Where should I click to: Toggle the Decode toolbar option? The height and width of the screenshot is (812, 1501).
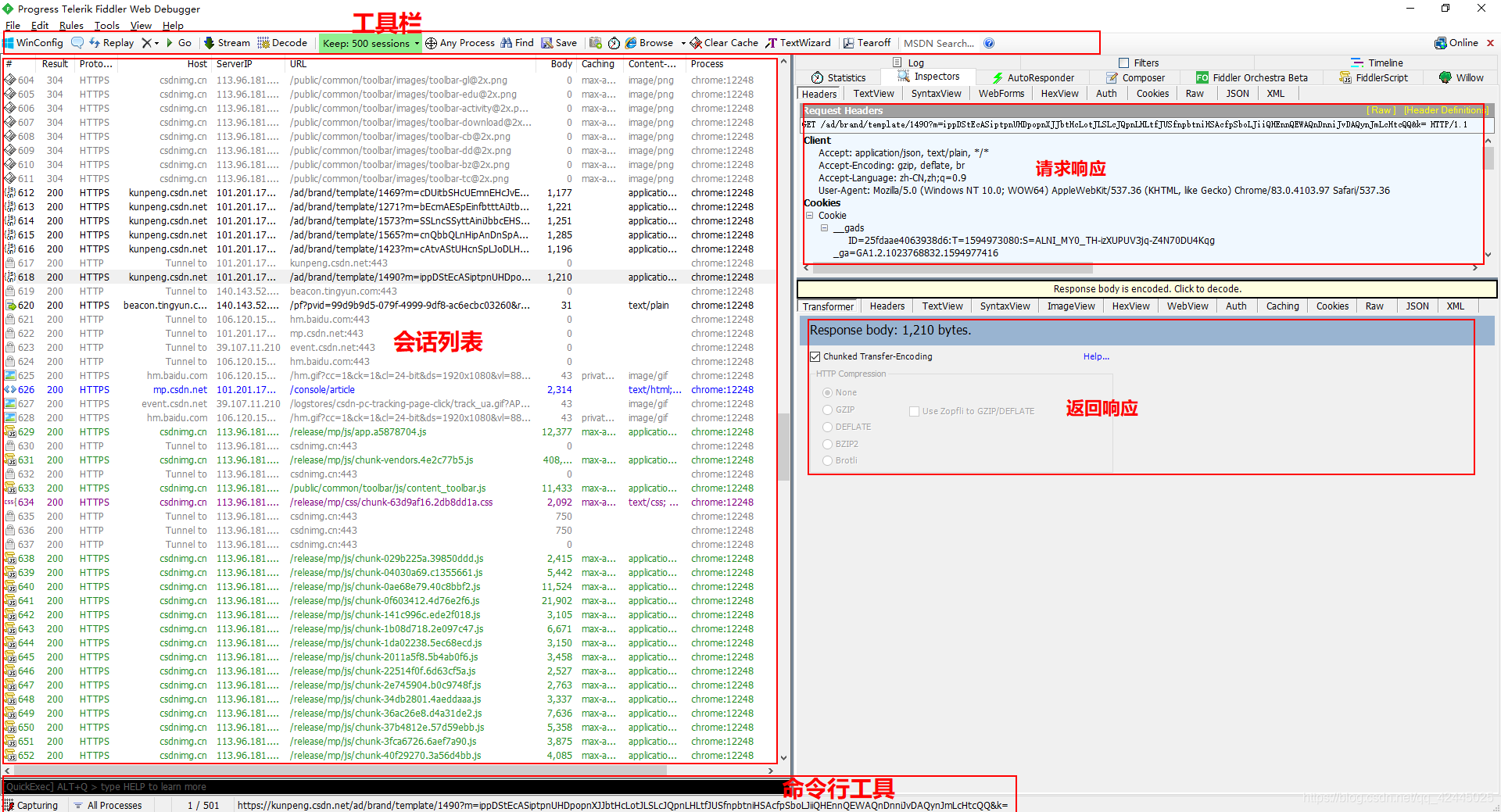[x=282, y=43]
